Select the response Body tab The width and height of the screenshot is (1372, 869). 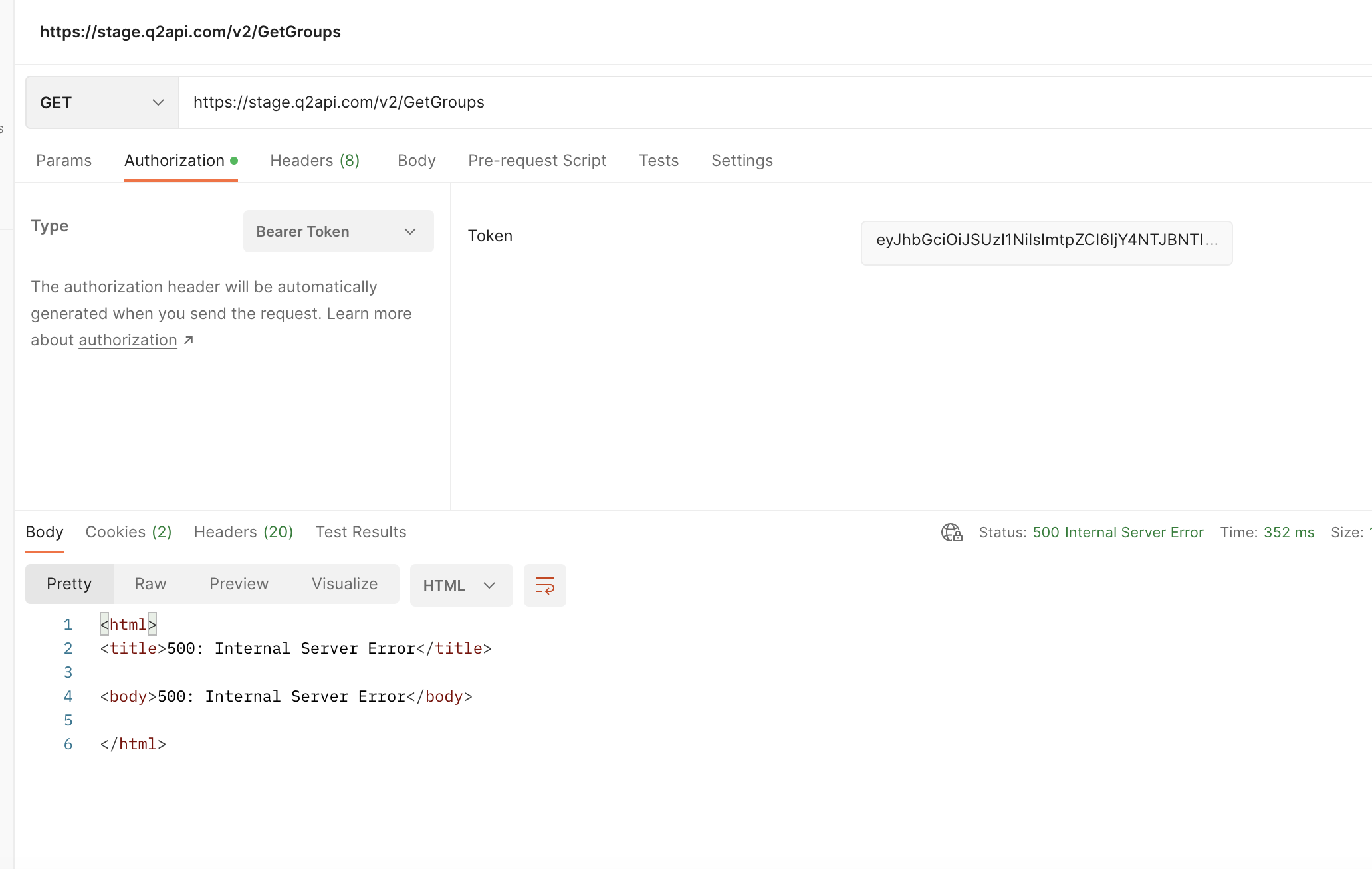pyautogui.click(x=45, y=532)
